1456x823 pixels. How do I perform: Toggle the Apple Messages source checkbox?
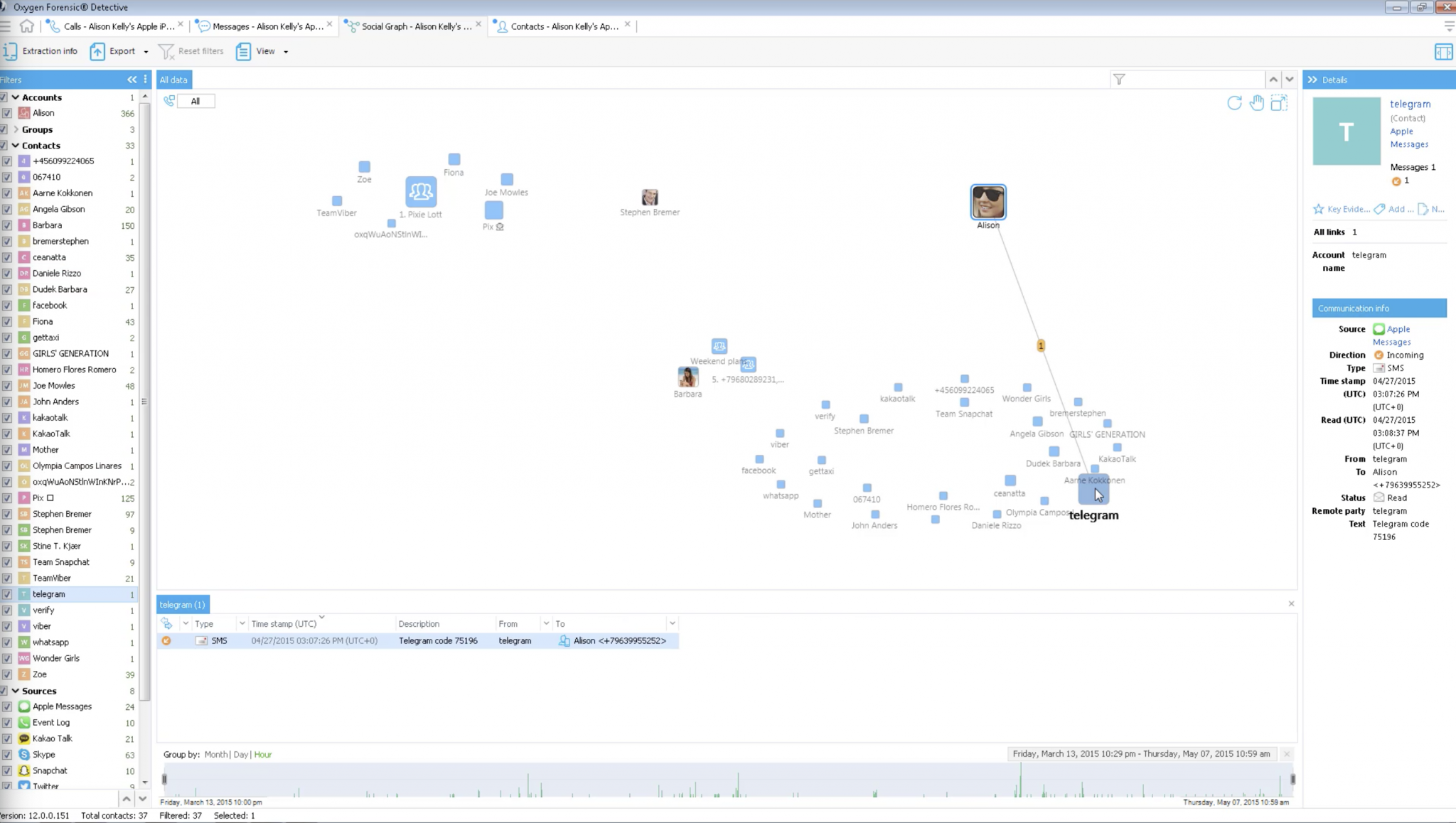(x=6, y=706)
